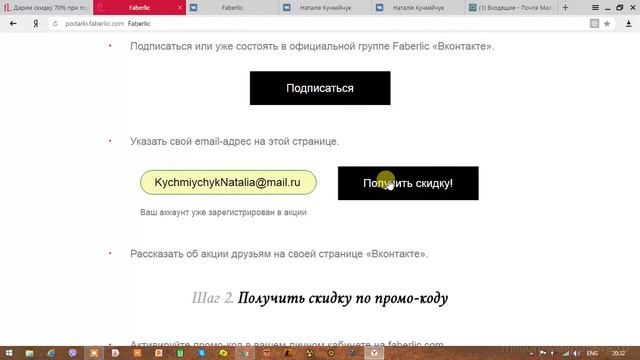Click the network signal tray icon
The width and height of the screenshot is (640, 360).
pyautogui.click(x=565, y=353)
